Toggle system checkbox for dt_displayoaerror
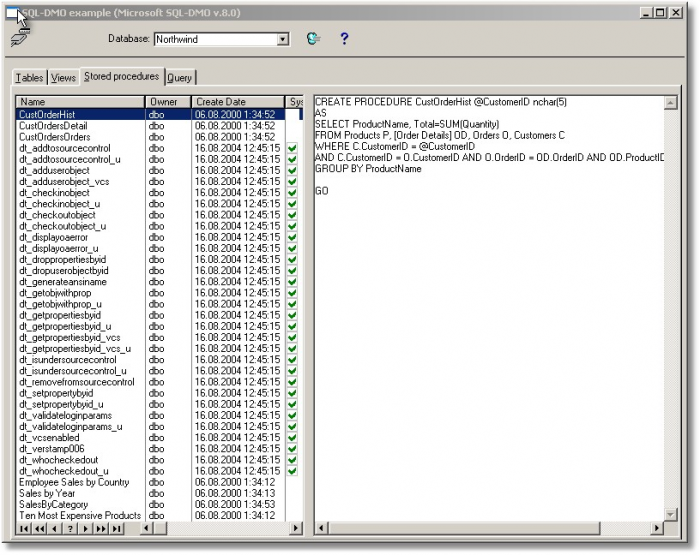 pos(292,237)
